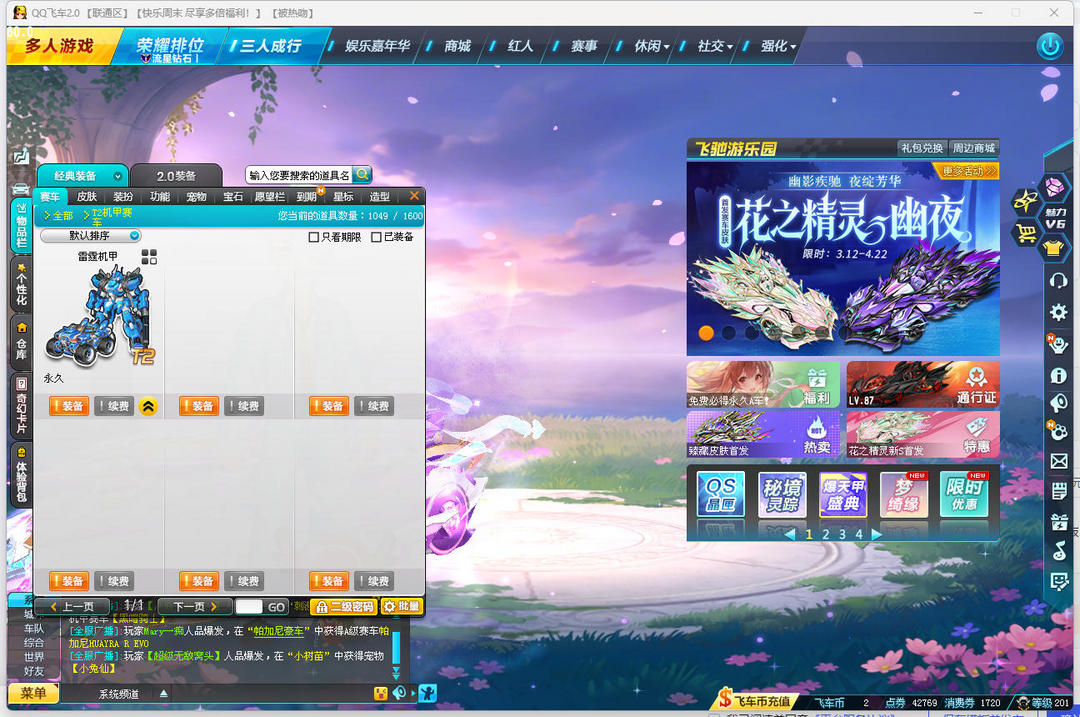Open the 默认排序 sort dropdown
The height and width of the screenshot is (717, 1080).
click(90, 236)
